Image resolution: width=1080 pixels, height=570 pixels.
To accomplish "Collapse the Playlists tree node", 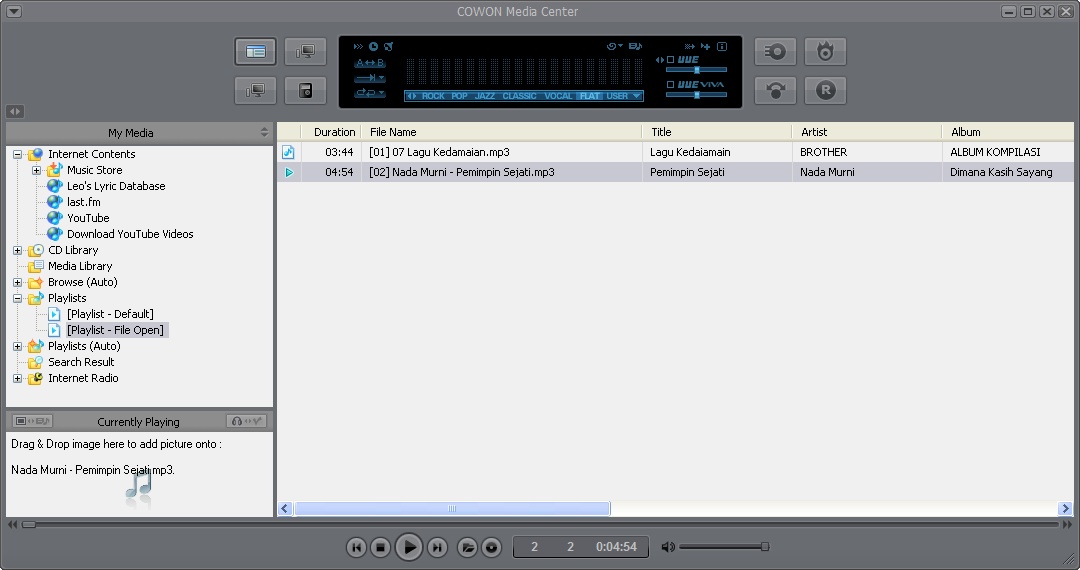I will (18, 298).
